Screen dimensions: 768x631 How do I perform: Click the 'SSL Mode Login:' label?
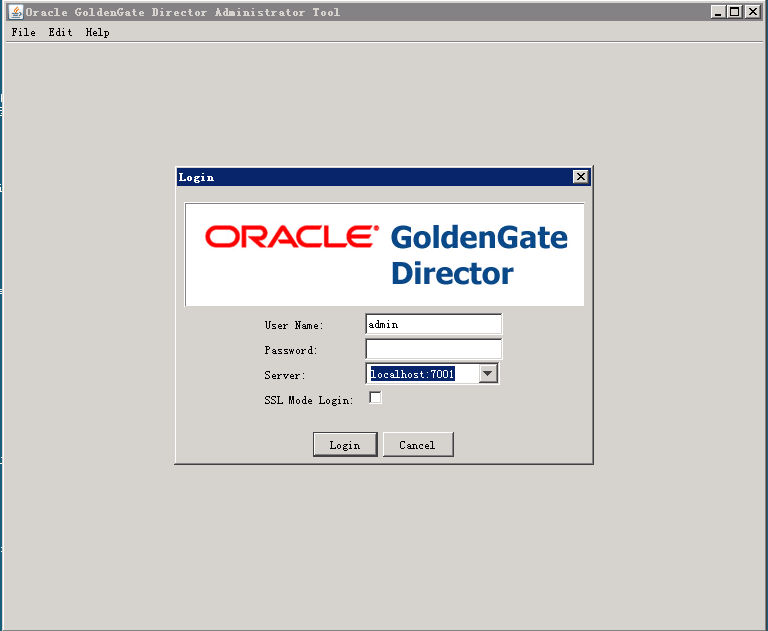point(309,400)
